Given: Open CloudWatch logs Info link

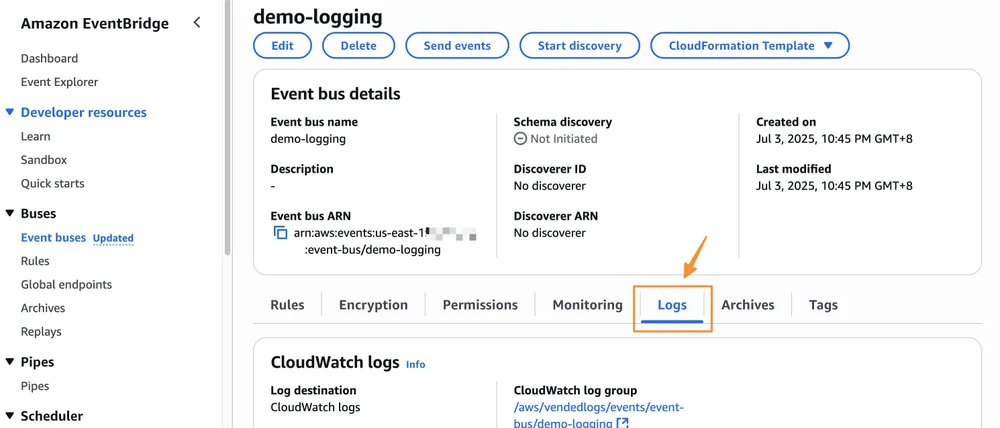Looking at the screenshot, I should (416, 364).
